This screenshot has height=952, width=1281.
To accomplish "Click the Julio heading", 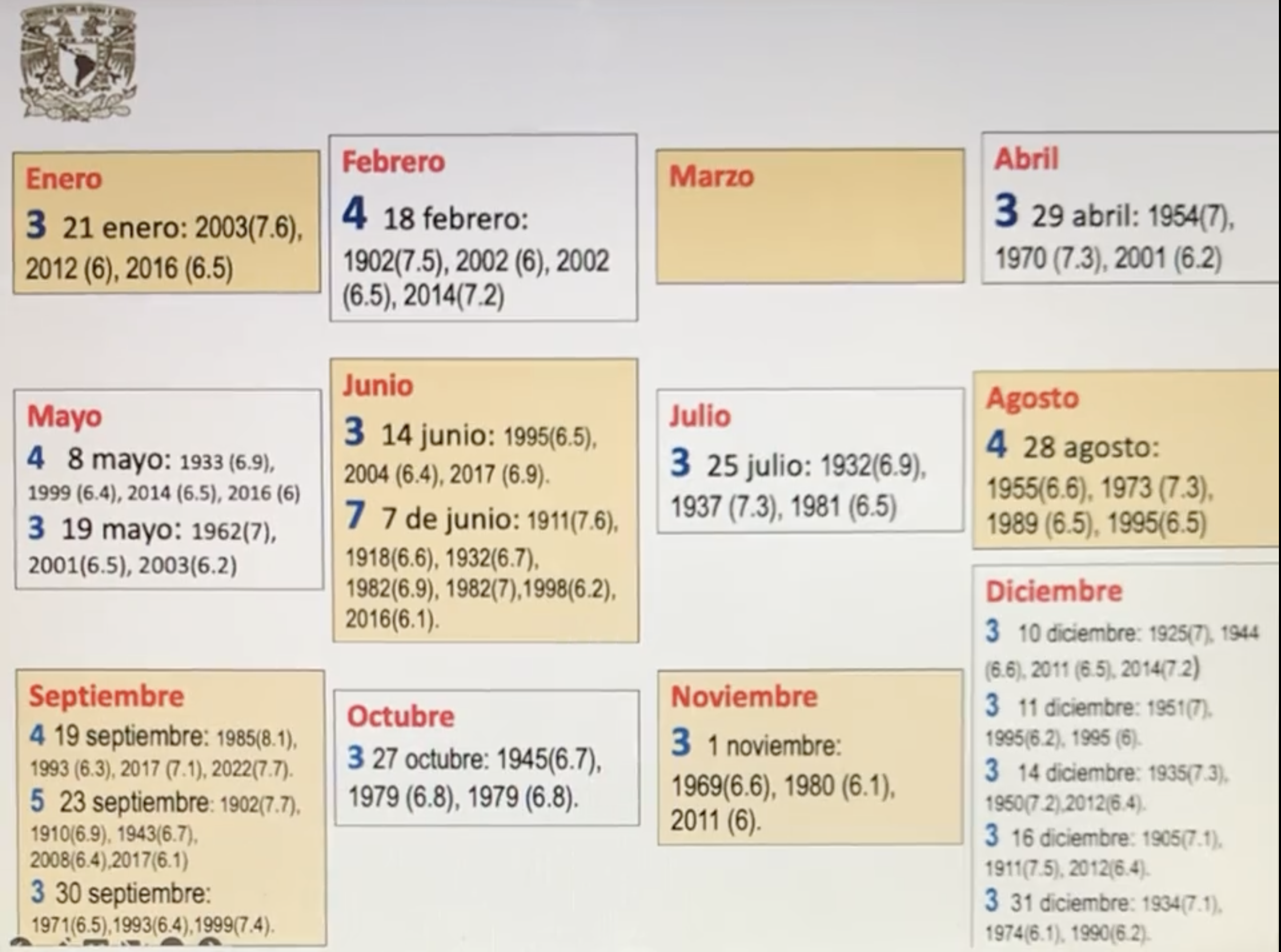I will point(700,416).
